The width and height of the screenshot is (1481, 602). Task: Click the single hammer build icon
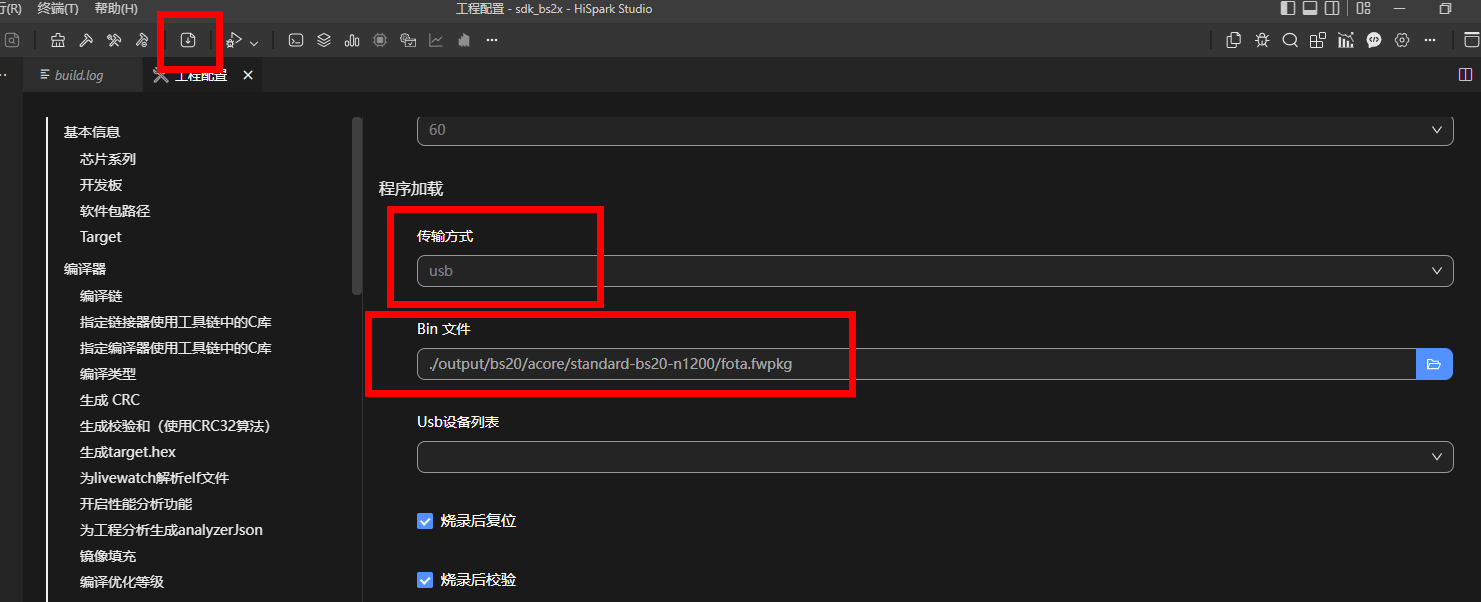(86, 41)
